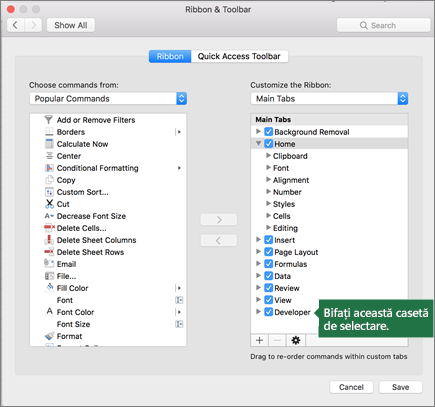Toggle the Page Layout checkbox
Image resolution: width=435 pixels, height=407 pixels.
tap(269, 252)
